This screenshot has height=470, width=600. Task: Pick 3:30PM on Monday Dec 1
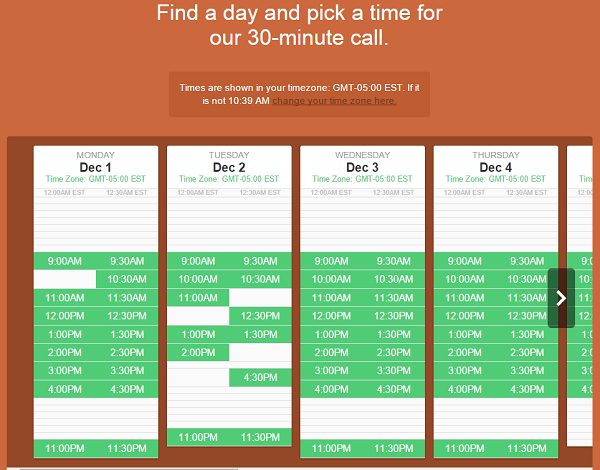(127, 371)
